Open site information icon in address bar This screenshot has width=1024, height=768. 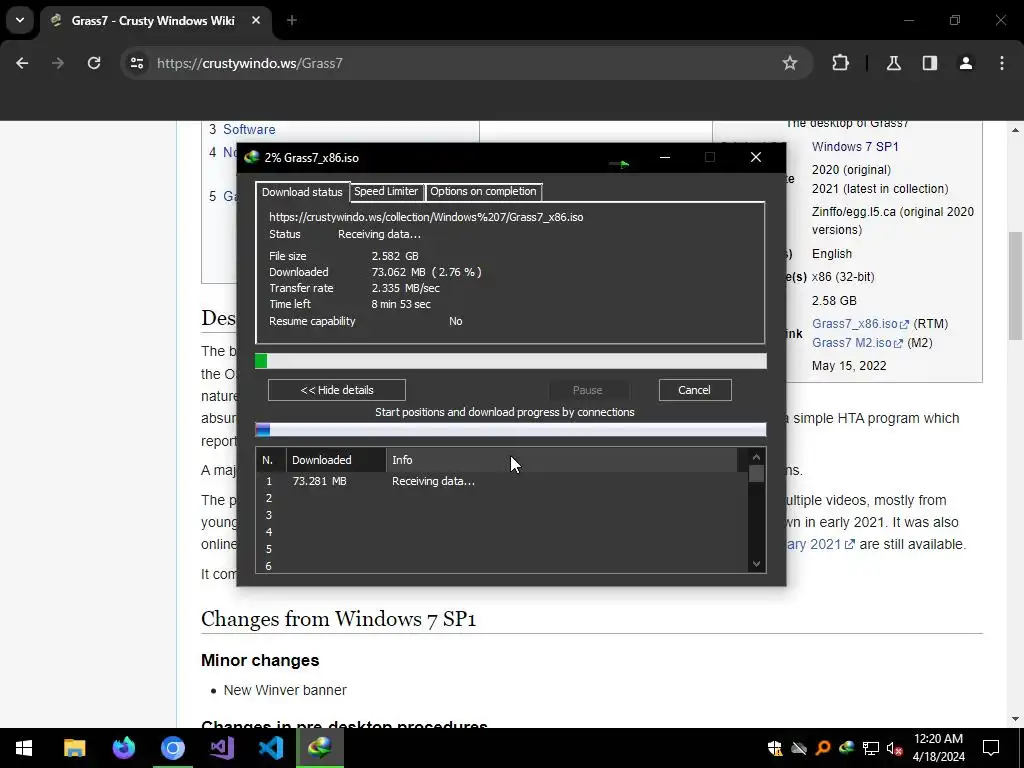point(136,63)
